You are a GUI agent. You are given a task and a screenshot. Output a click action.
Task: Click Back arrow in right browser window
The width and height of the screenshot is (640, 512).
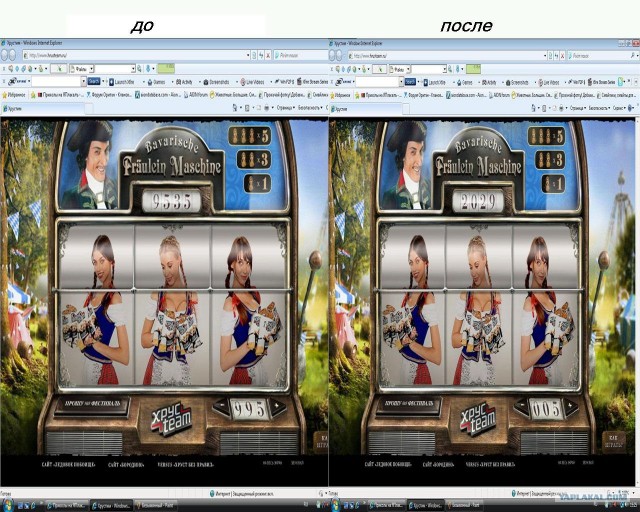point(332,55)
